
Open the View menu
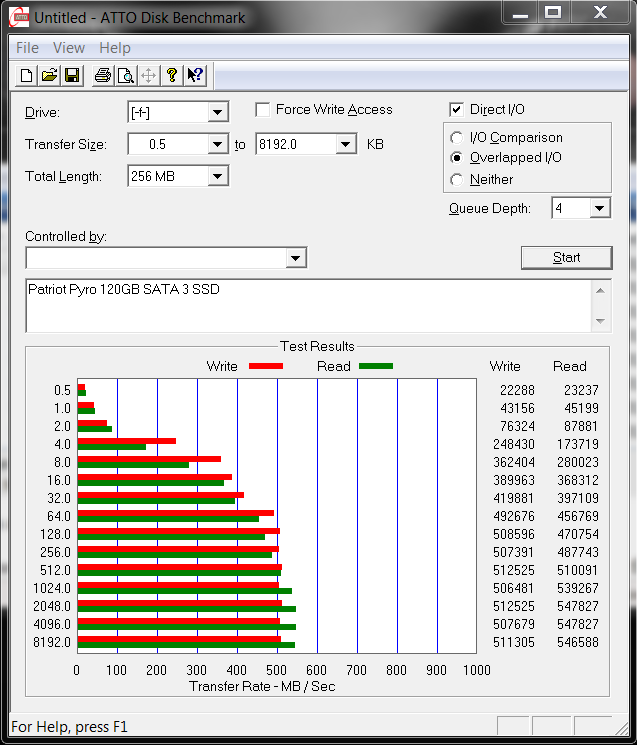(69, 48)
